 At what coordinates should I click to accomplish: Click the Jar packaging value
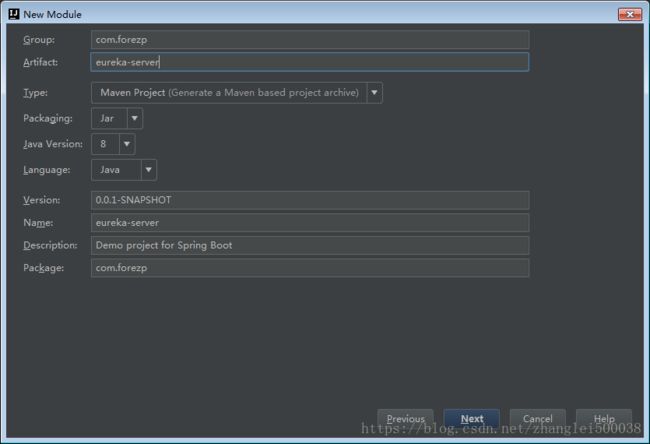click(107, 119)
